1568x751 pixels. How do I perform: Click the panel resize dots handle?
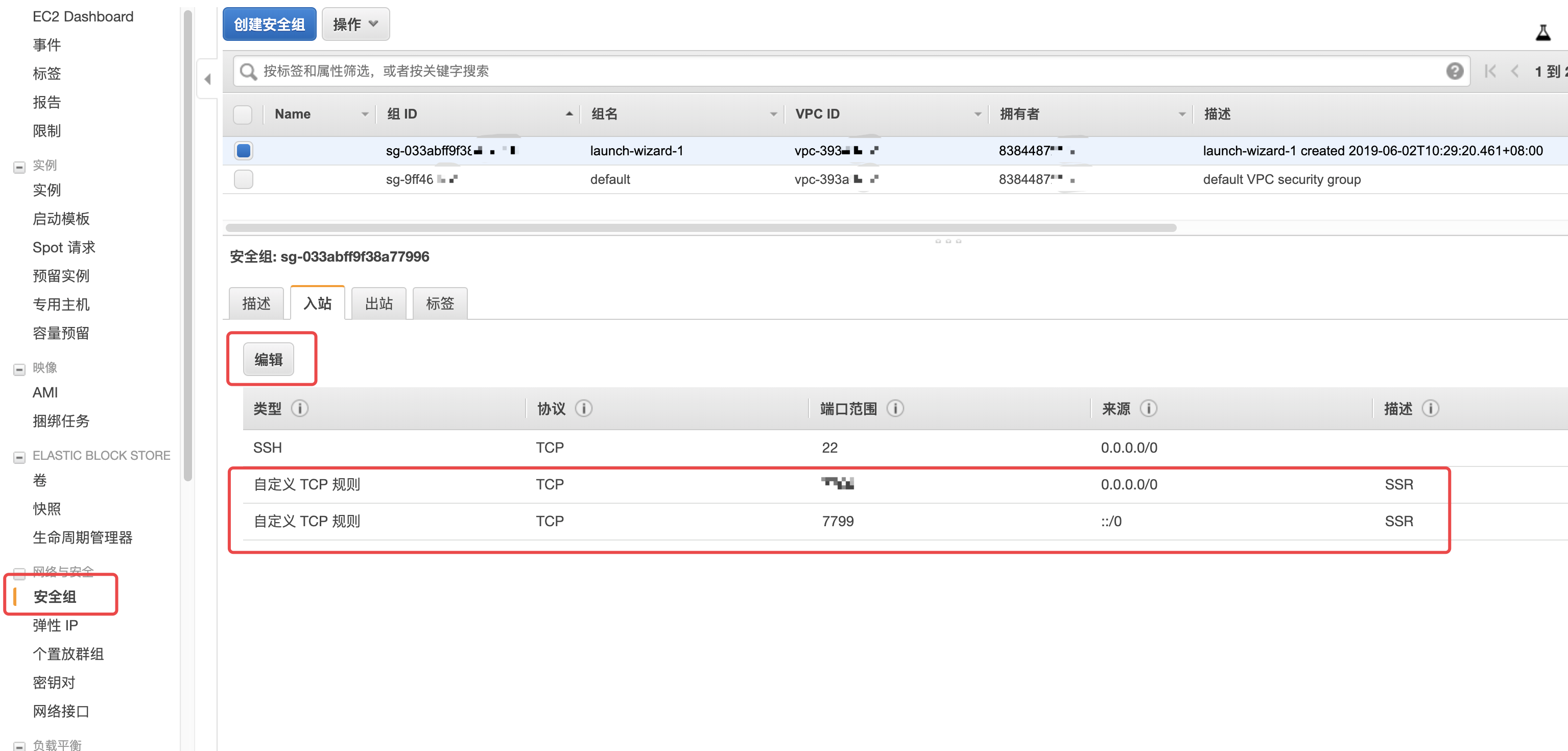[948, 241]
